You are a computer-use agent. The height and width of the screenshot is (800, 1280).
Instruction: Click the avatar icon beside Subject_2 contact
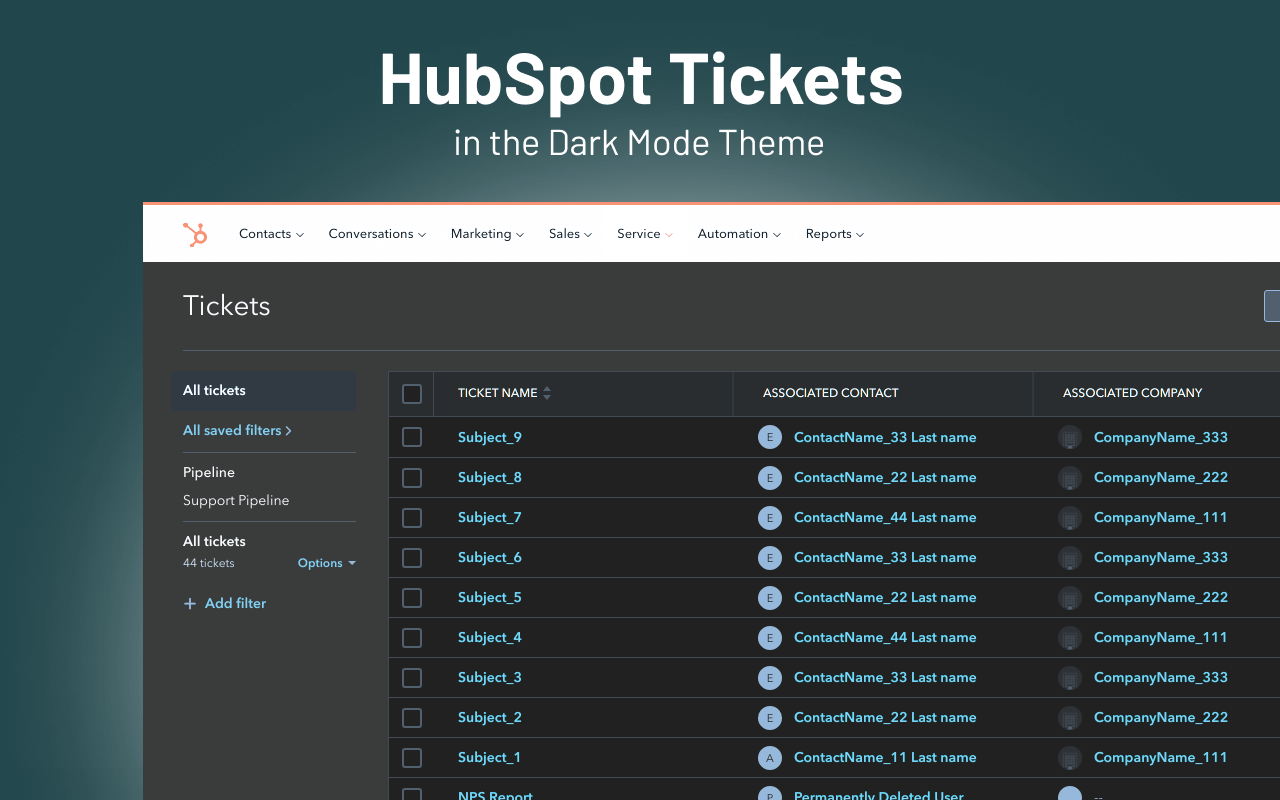pyautogui.click(x=770, y=717)
